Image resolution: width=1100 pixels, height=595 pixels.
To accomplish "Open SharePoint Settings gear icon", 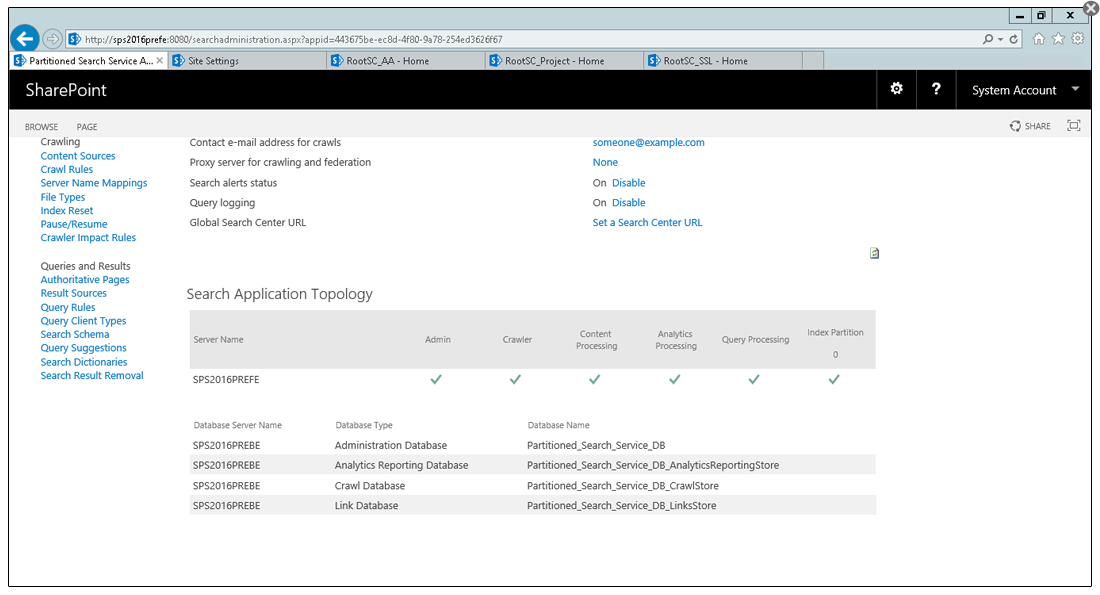I will click(x=897, y=89).
